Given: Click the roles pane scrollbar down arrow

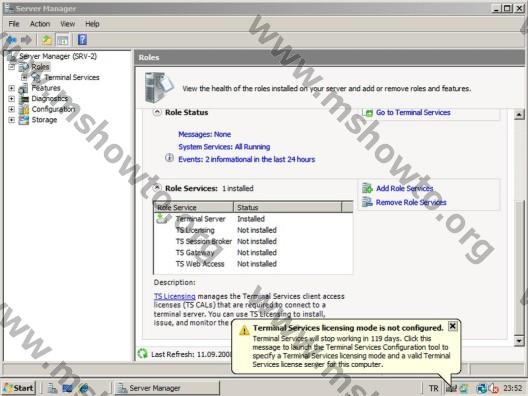Looking at the screenshot, I should (519, 341).
